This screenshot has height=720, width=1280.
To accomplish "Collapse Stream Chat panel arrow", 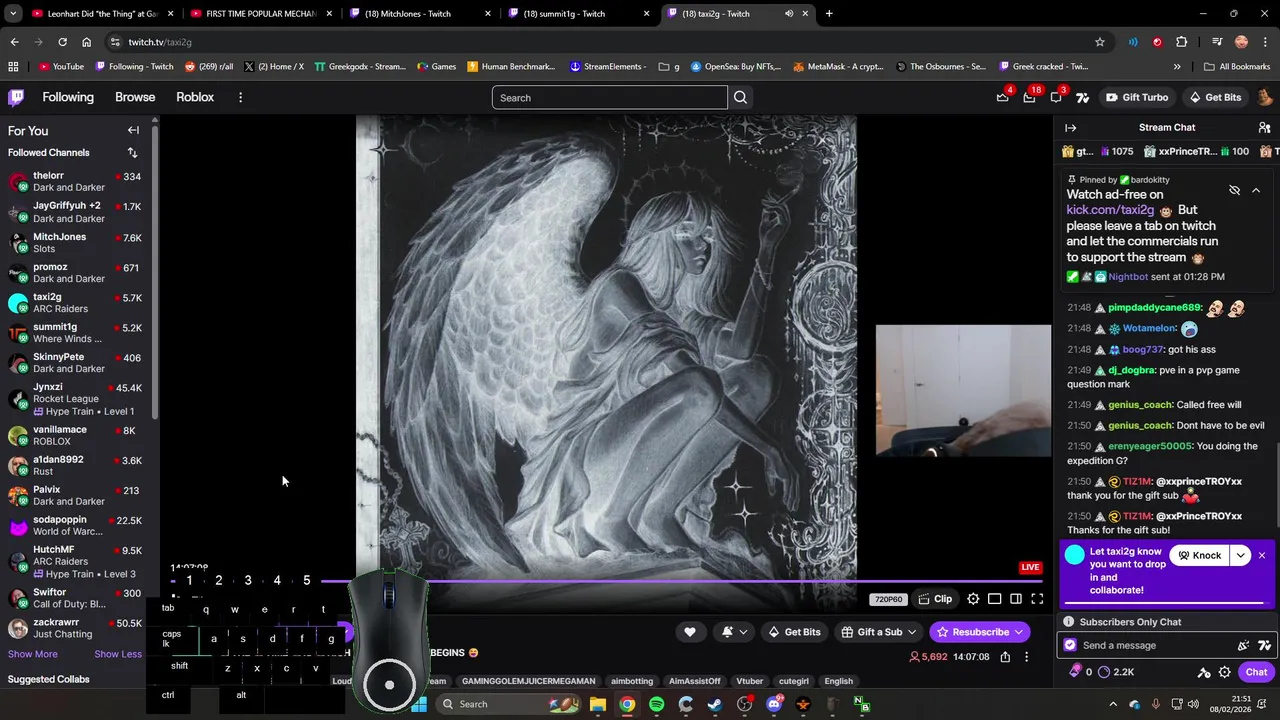I will [1070, 128].
